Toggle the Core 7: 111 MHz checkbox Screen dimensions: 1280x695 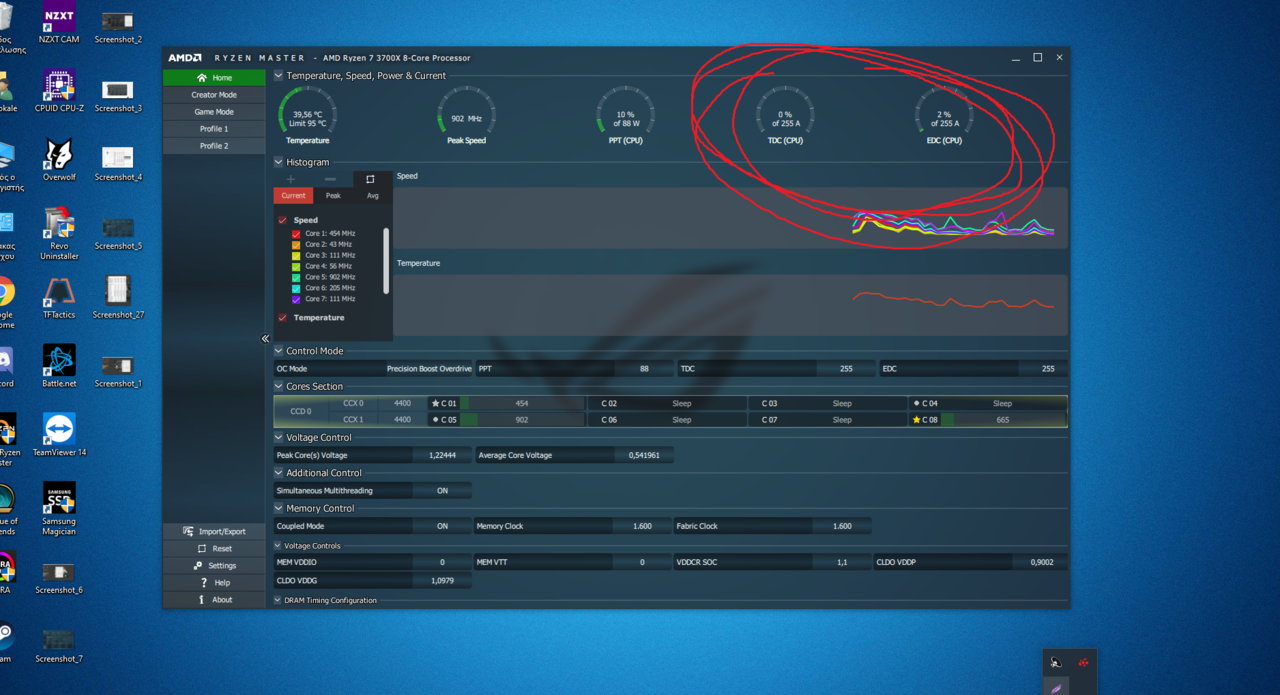coord(296,299)
